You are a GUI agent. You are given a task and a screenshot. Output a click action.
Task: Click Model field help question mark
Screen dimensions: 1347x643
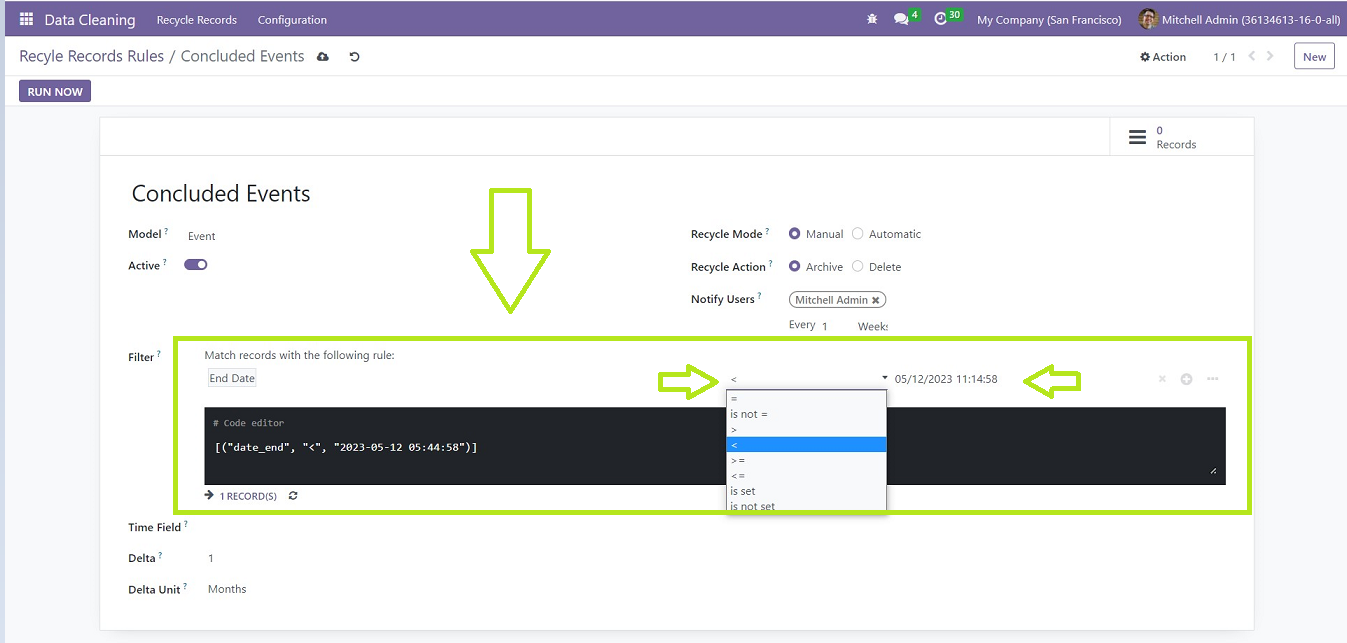point(166,231)
